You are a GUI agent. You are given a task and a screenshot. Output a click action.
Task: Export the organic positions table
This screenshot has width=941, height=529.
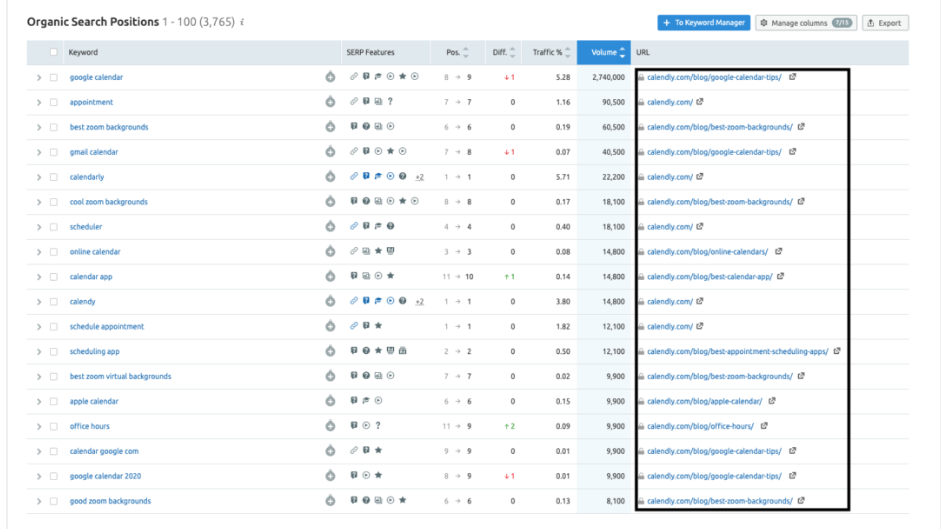pos(884,22)
